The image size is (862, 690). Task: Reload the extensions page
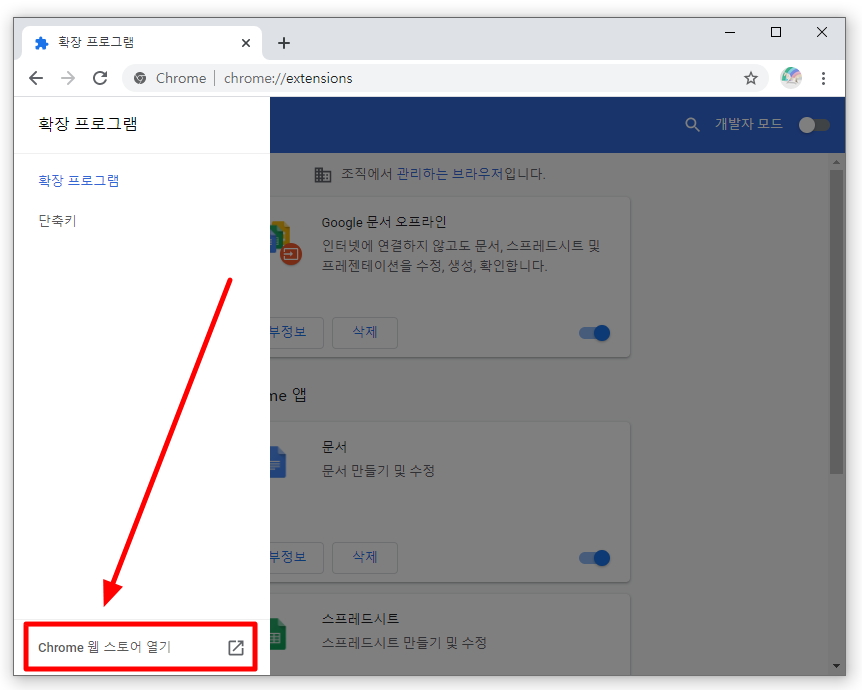100,78
